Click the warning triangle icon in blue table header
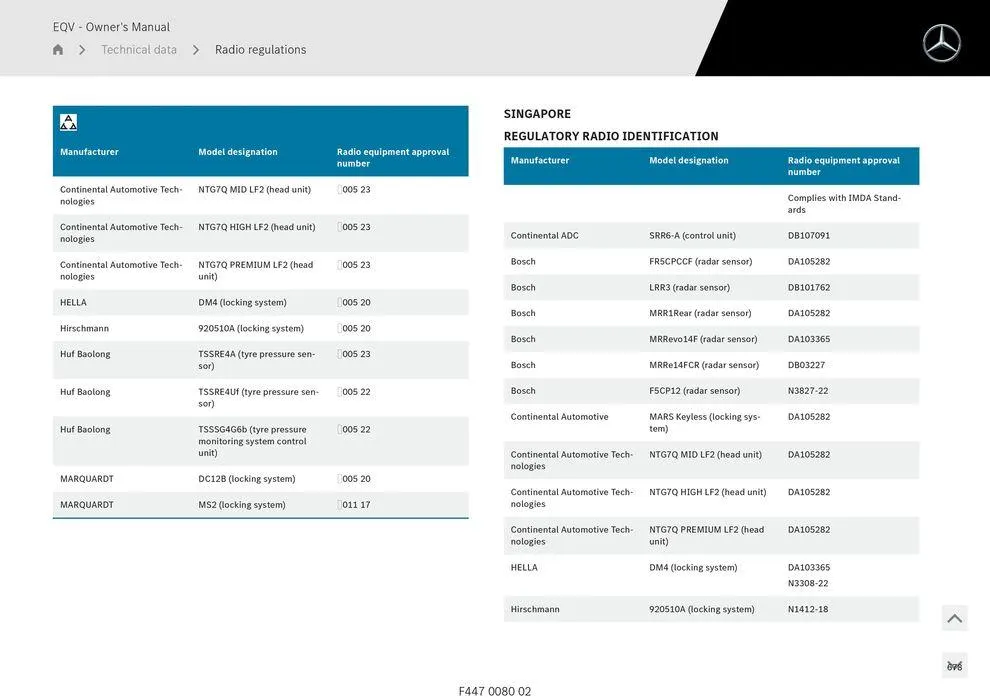 (x=67, y=120)
